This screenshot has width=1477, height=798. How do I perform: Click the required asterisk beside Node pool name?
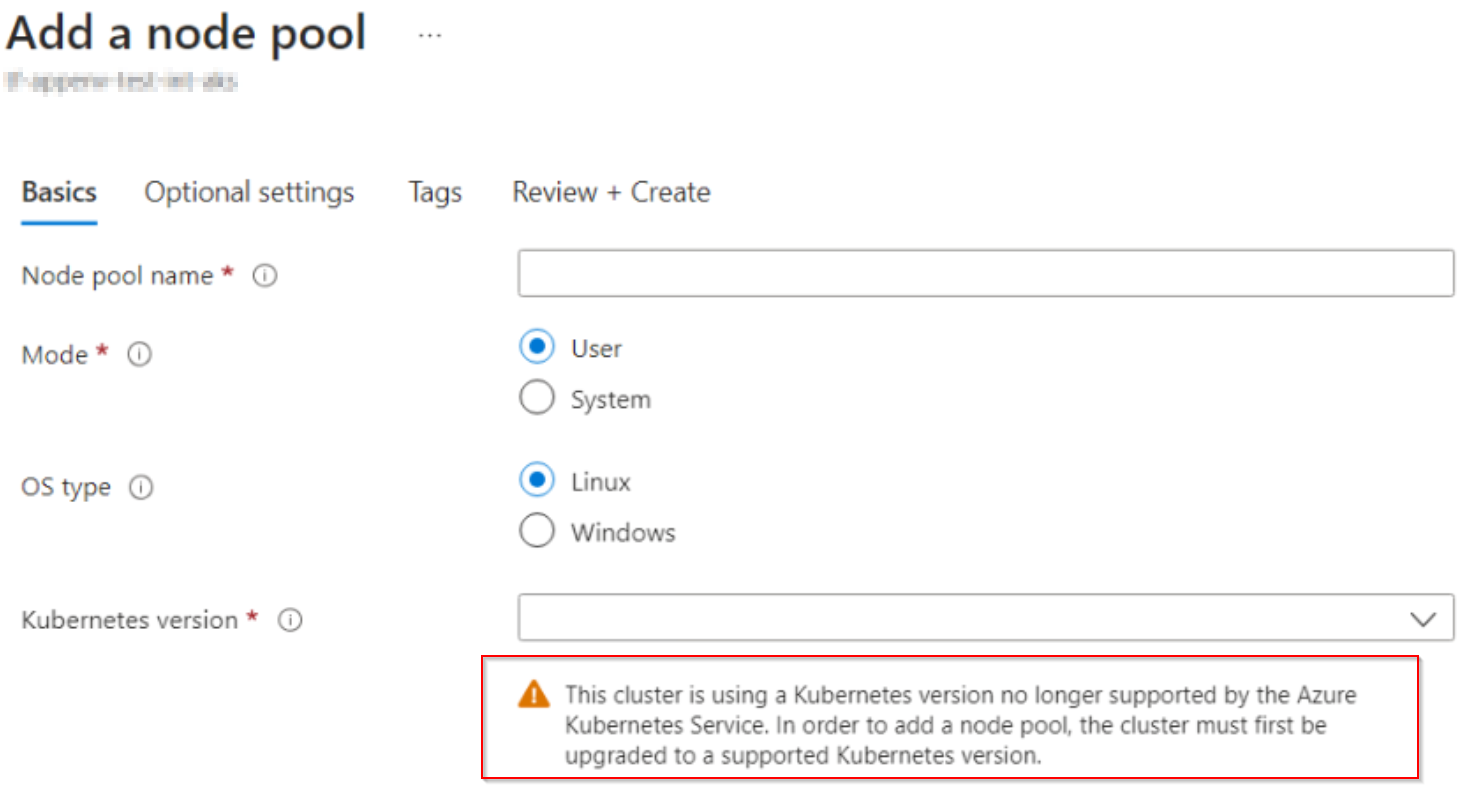click(x=227, y=271)
